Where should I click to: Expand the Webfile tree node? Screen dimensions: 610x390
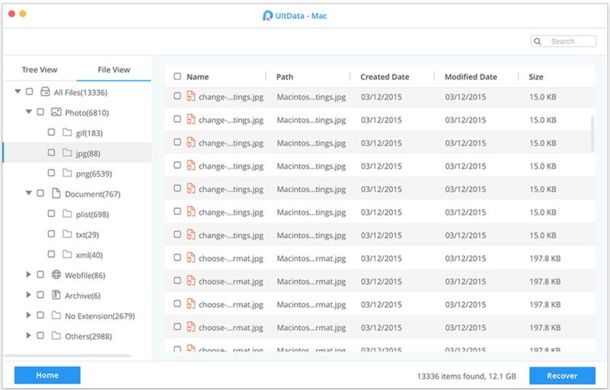28,274
